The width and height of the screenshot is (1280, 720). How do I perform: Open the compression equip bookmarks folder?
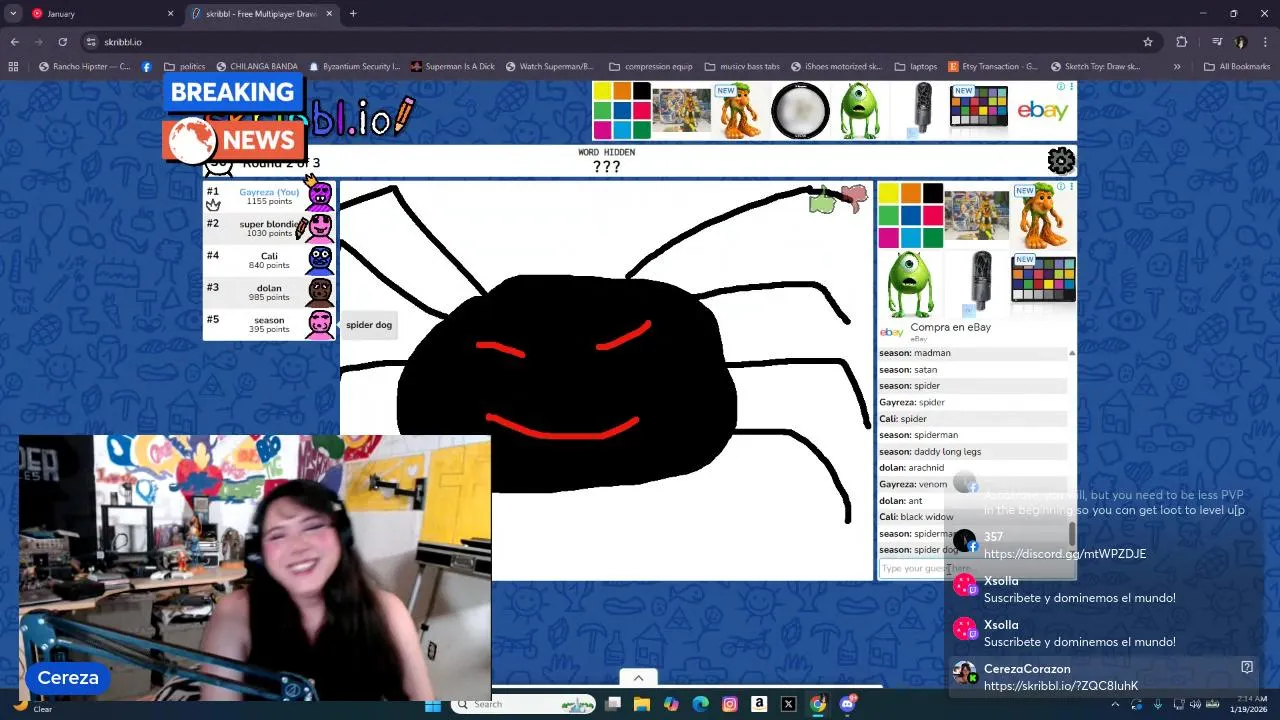pos(650,67)
